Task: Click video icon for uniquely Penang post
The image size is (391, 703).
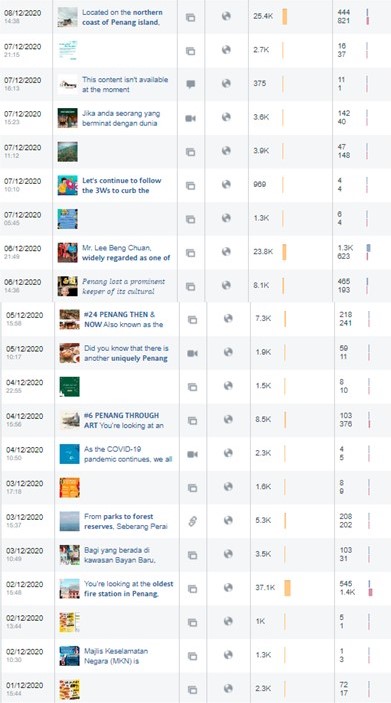Action: click(x=192, y=353)
